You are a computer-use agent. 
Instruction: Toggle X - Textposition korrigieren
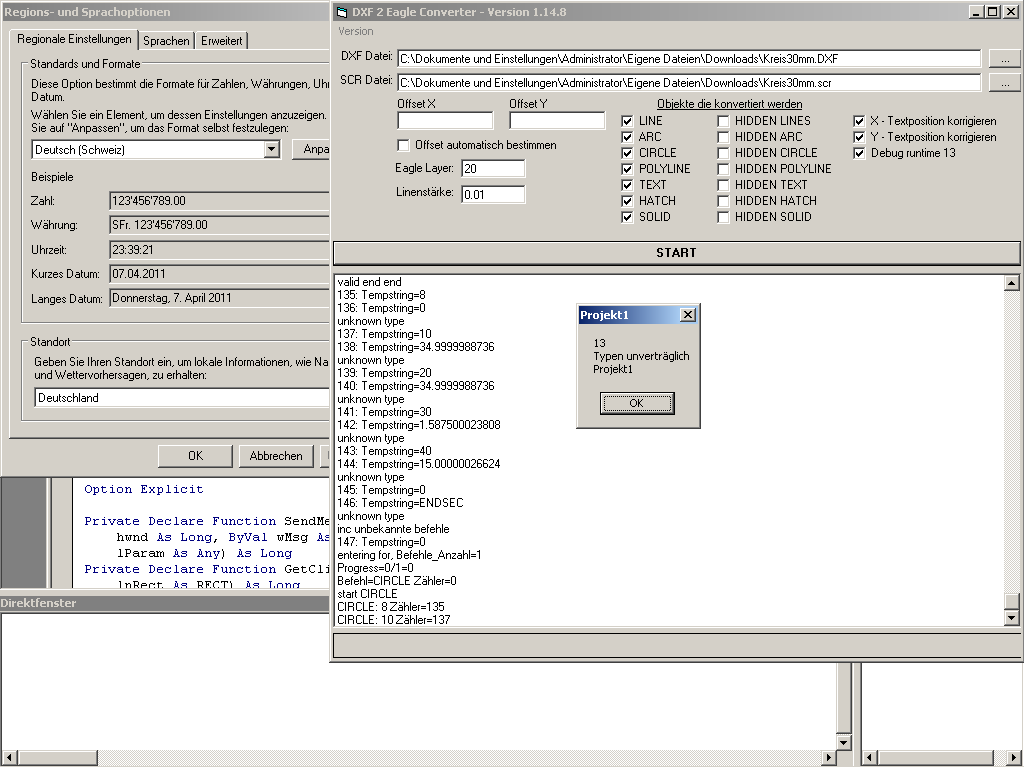[859, 121]
